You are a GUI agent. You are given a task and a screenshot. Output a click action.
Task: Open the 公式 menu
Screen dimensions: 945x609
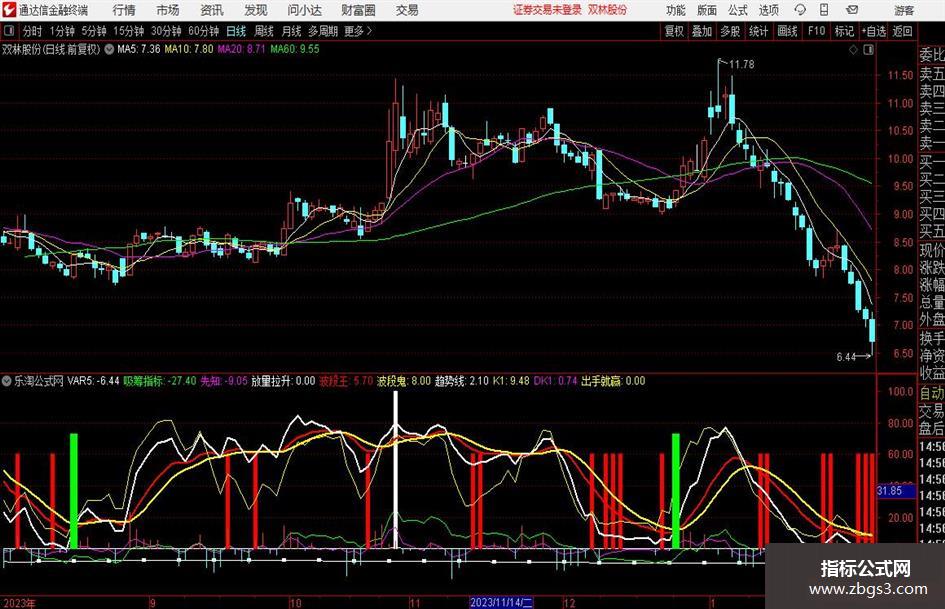coord(738,10)
